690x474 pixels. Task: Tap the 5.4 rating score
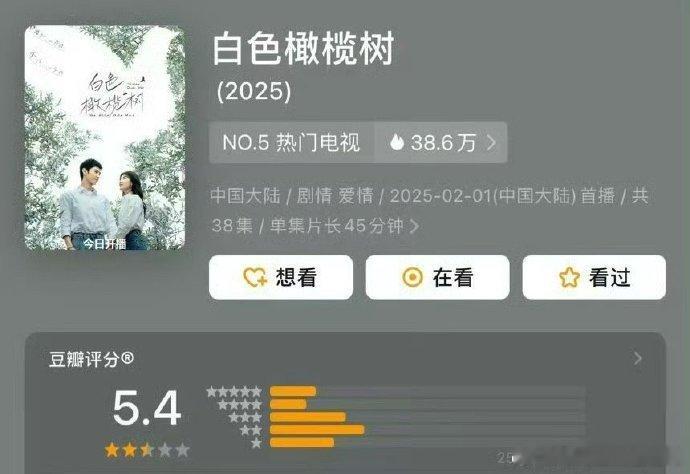tap(147, 408)
